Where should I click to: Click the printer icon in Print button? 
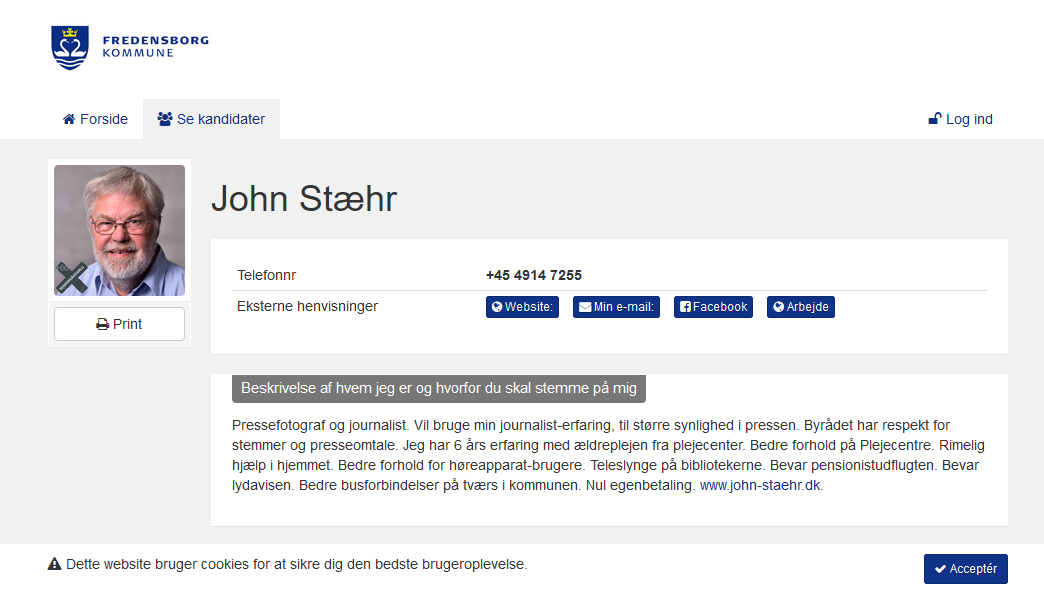click(x=102, y=324)
